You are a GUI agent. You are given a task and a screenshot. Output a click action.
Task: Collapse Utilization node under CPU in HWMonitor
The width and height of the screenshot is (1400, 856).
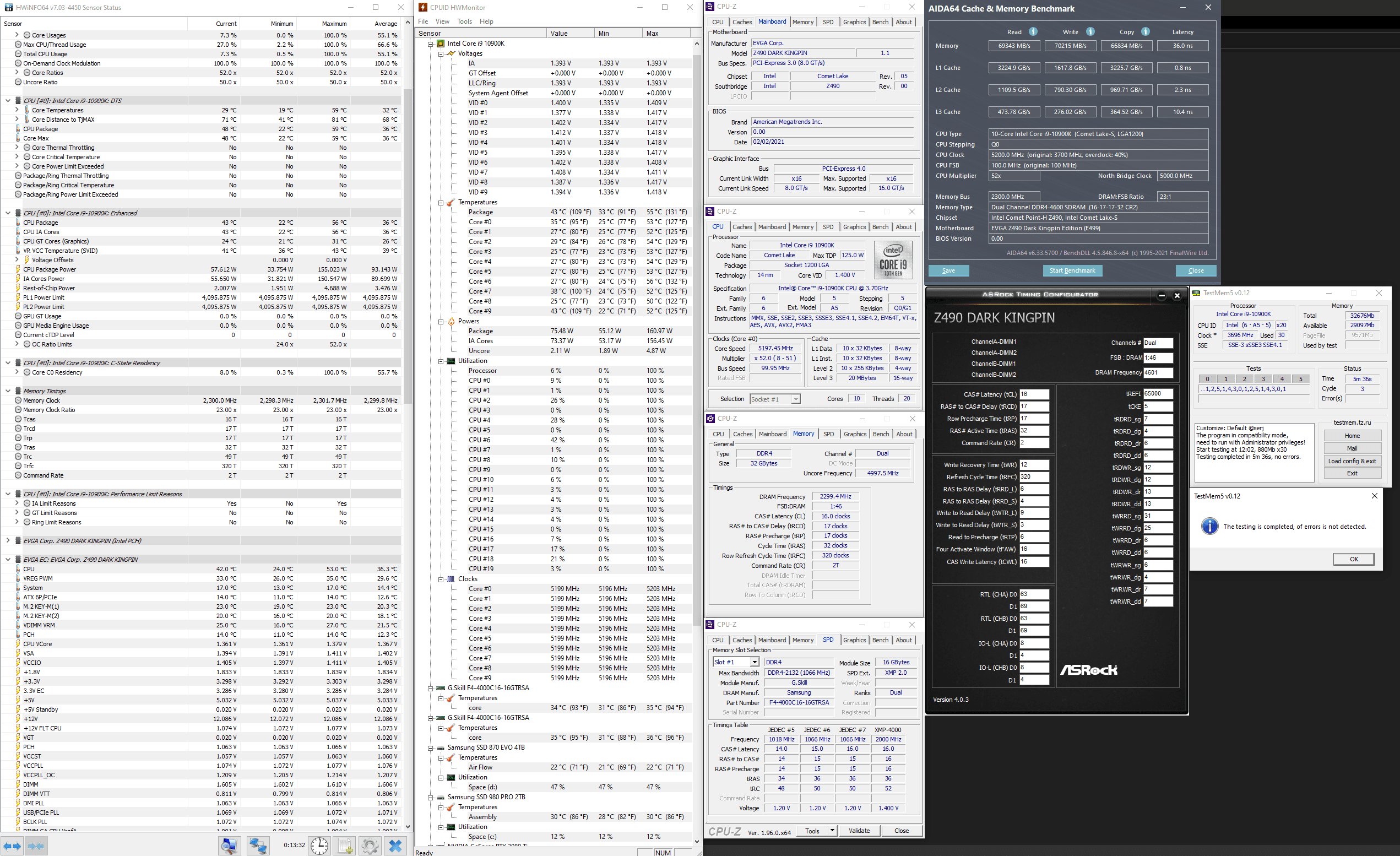441,361
